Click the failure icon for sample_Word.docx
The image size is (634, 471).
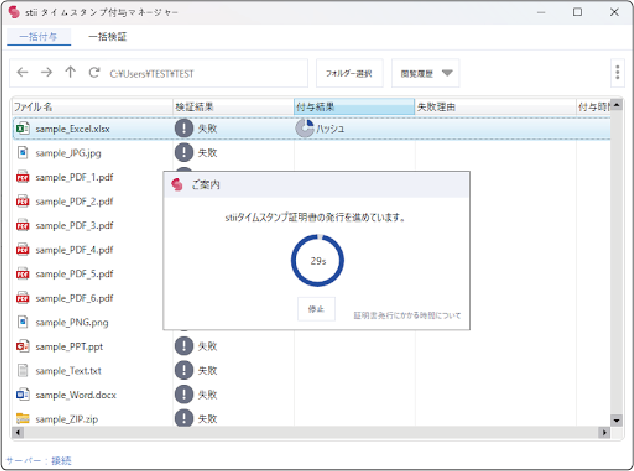(x=184, y=395)
